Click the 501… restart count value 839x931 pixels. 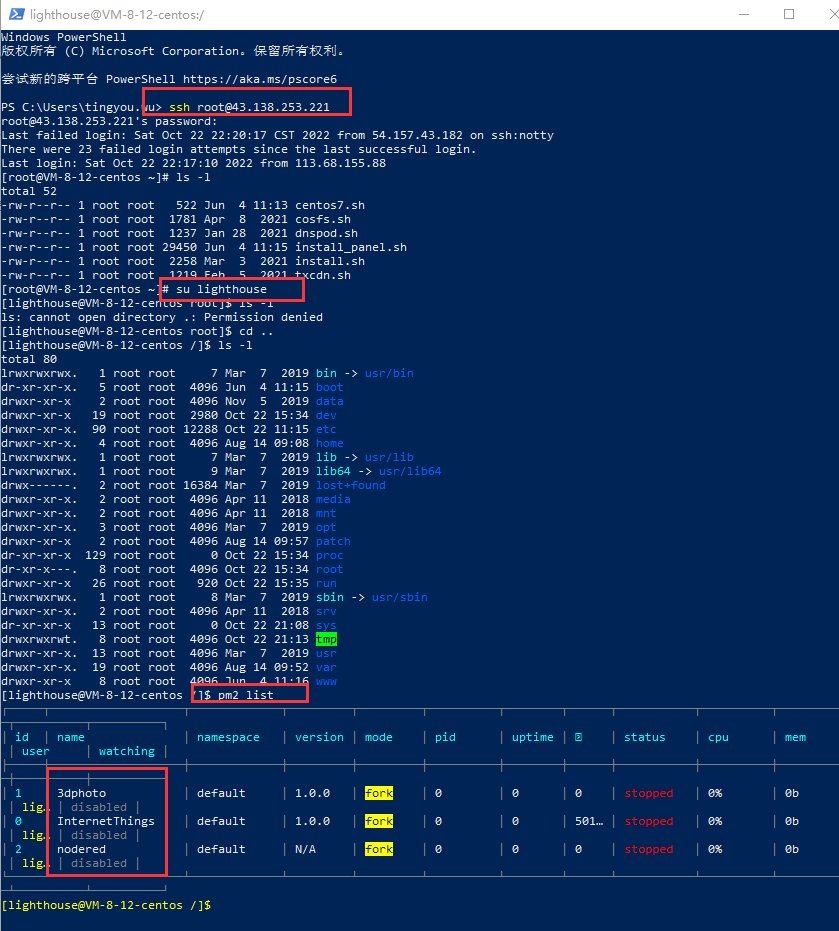pos(588,821)
